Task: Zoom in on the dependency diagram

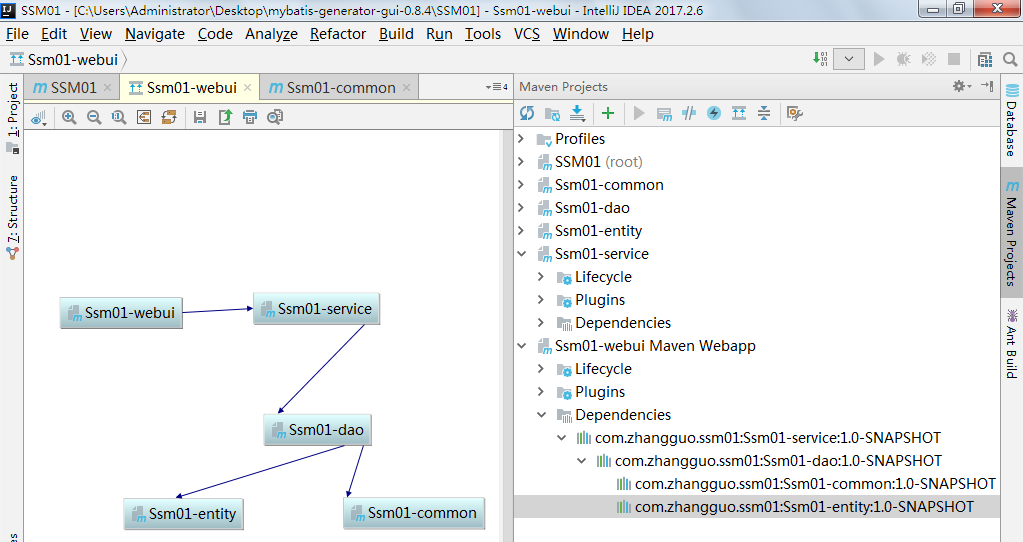Action: pyautogui.click(x=69, y=117)
